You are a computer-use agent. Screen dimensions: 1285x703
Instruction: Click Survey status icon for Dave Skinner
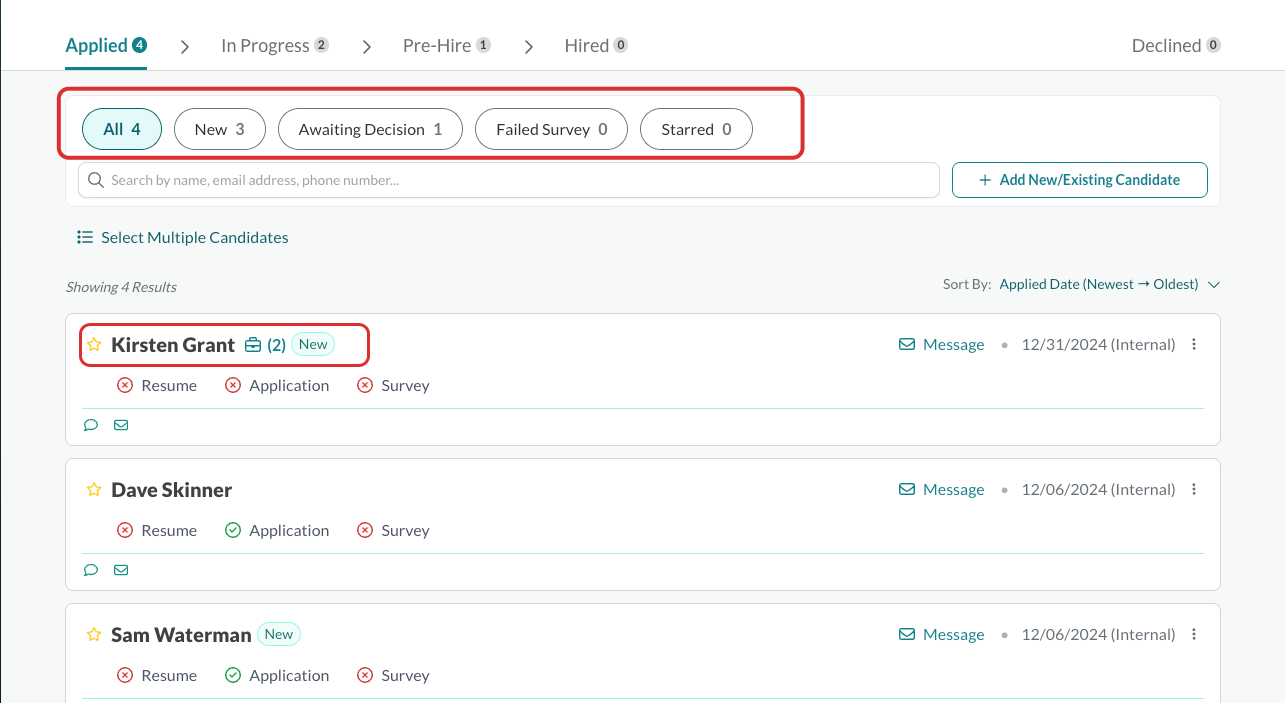(365, 531)
